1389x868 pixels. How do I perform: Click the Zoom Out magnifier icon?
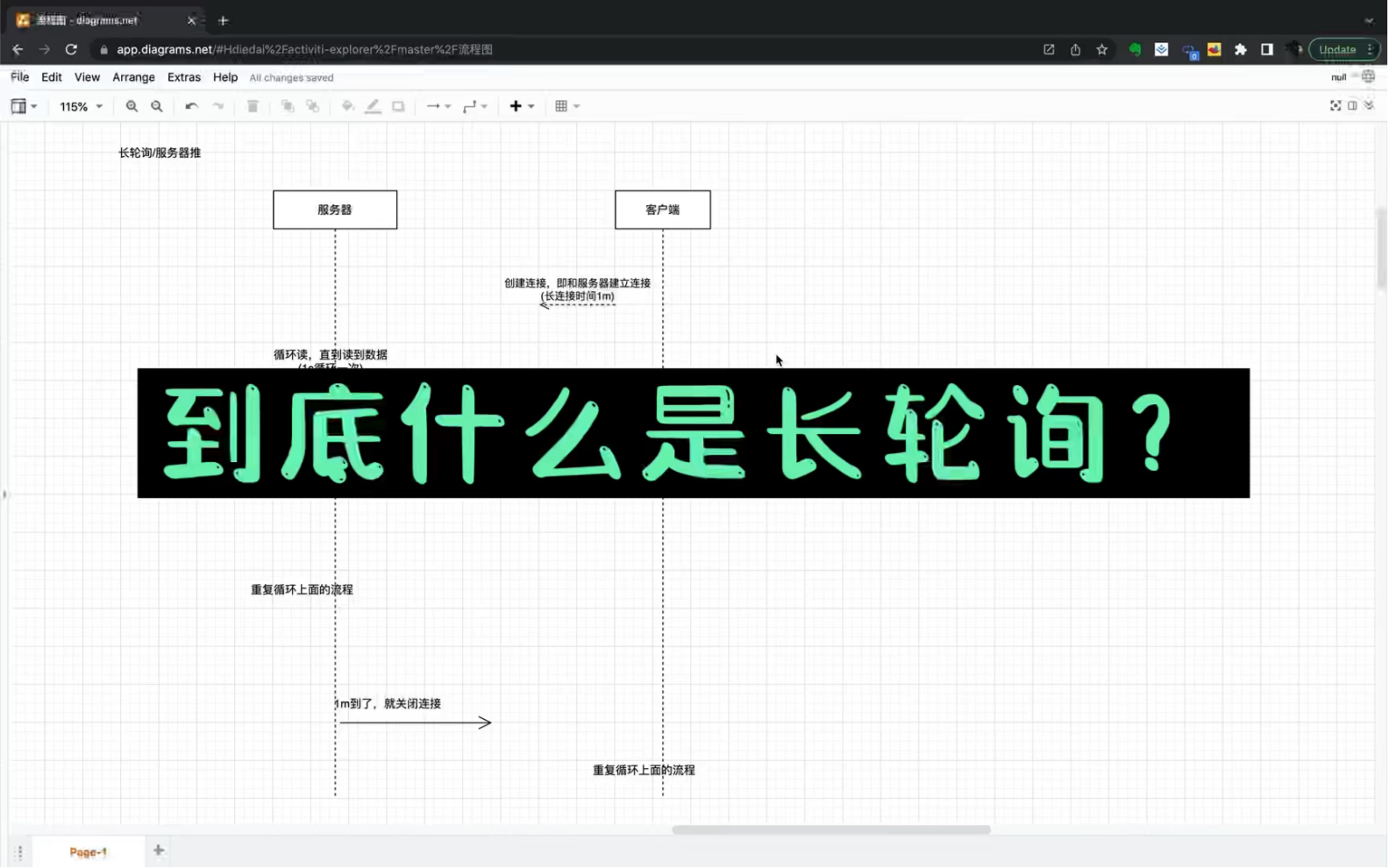157,106
